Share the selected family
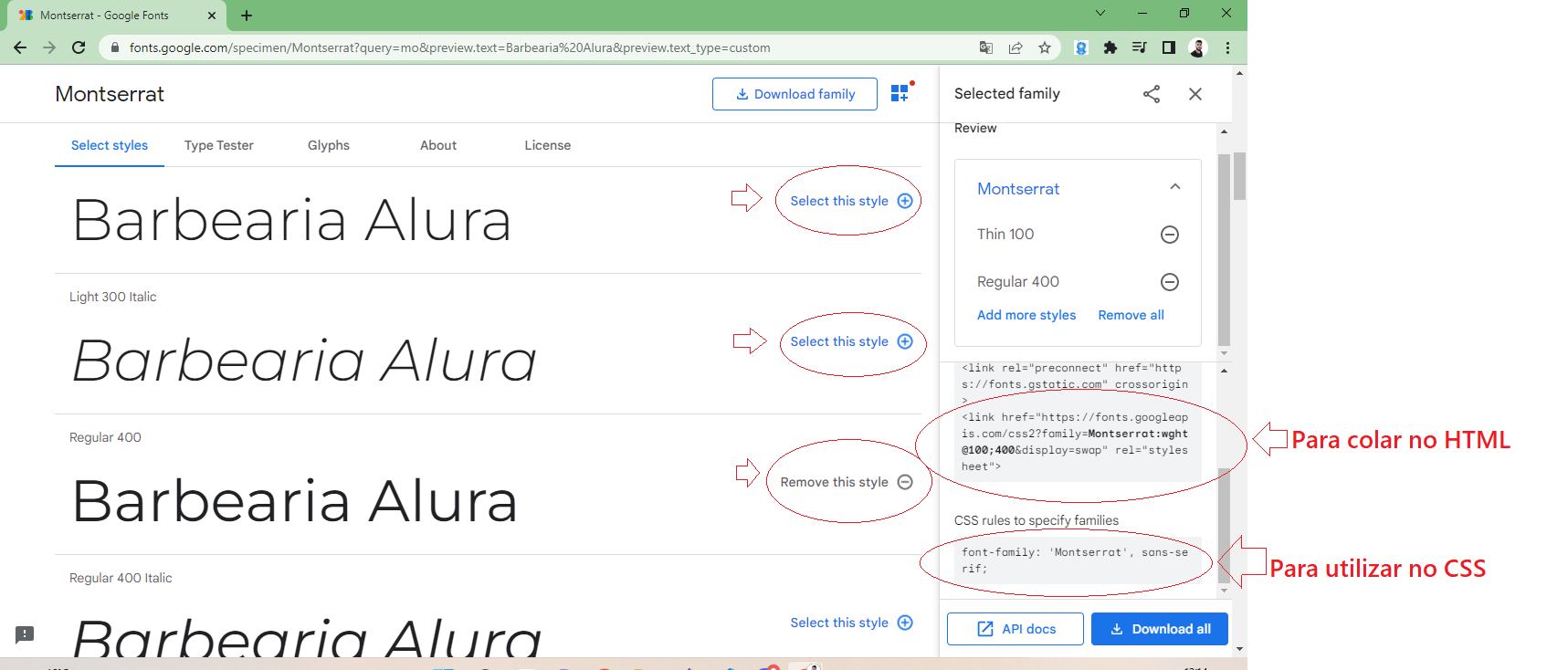Image resolution: width=1568 pixels, height=670 pixels. coord(1152,94)
